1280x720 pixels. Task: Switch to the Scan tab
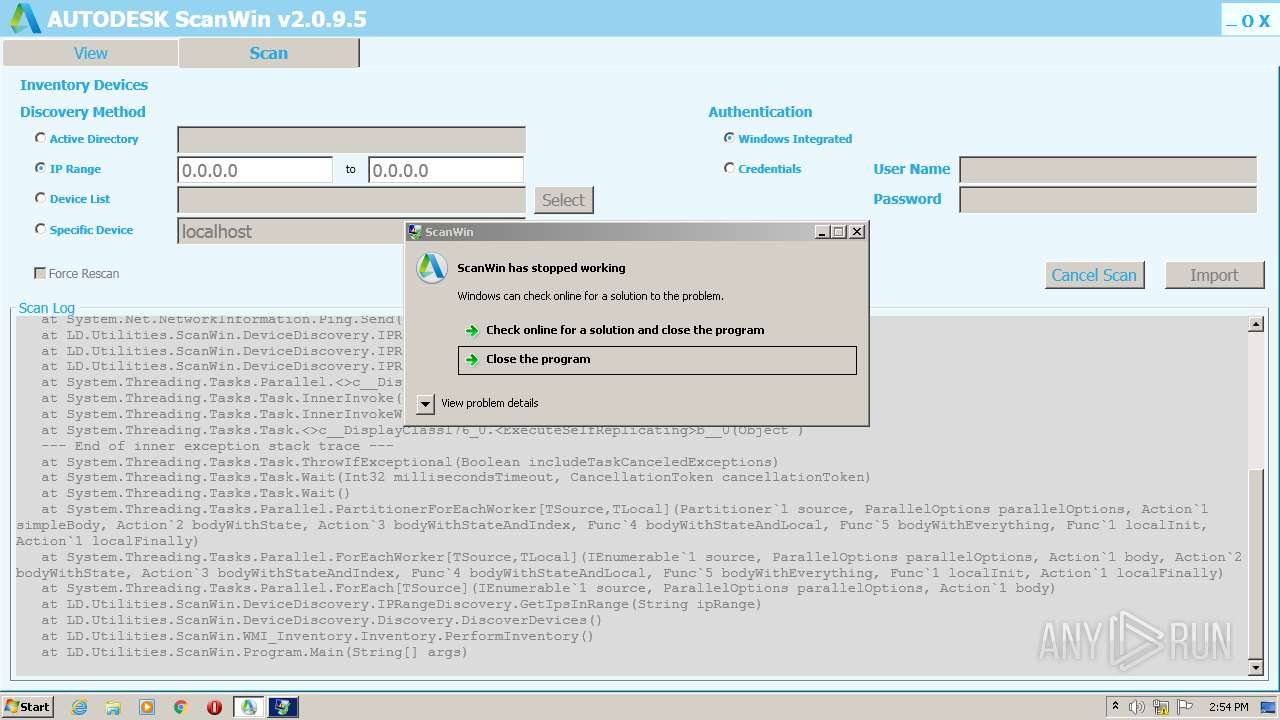click(x=268, y=53)
